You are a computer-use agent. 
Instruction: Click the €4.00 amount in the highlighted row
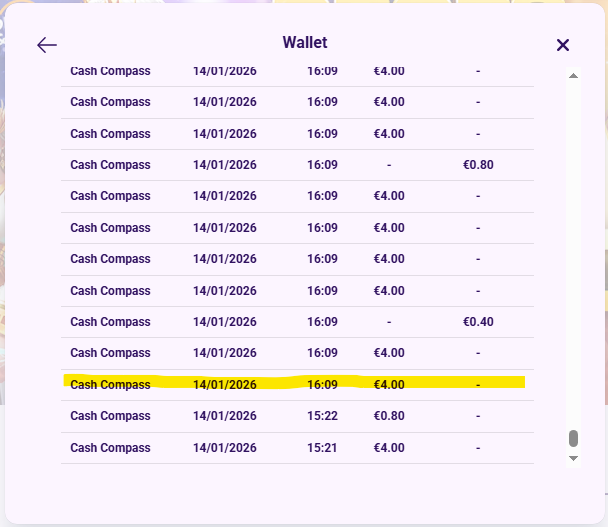click(389, 384)
